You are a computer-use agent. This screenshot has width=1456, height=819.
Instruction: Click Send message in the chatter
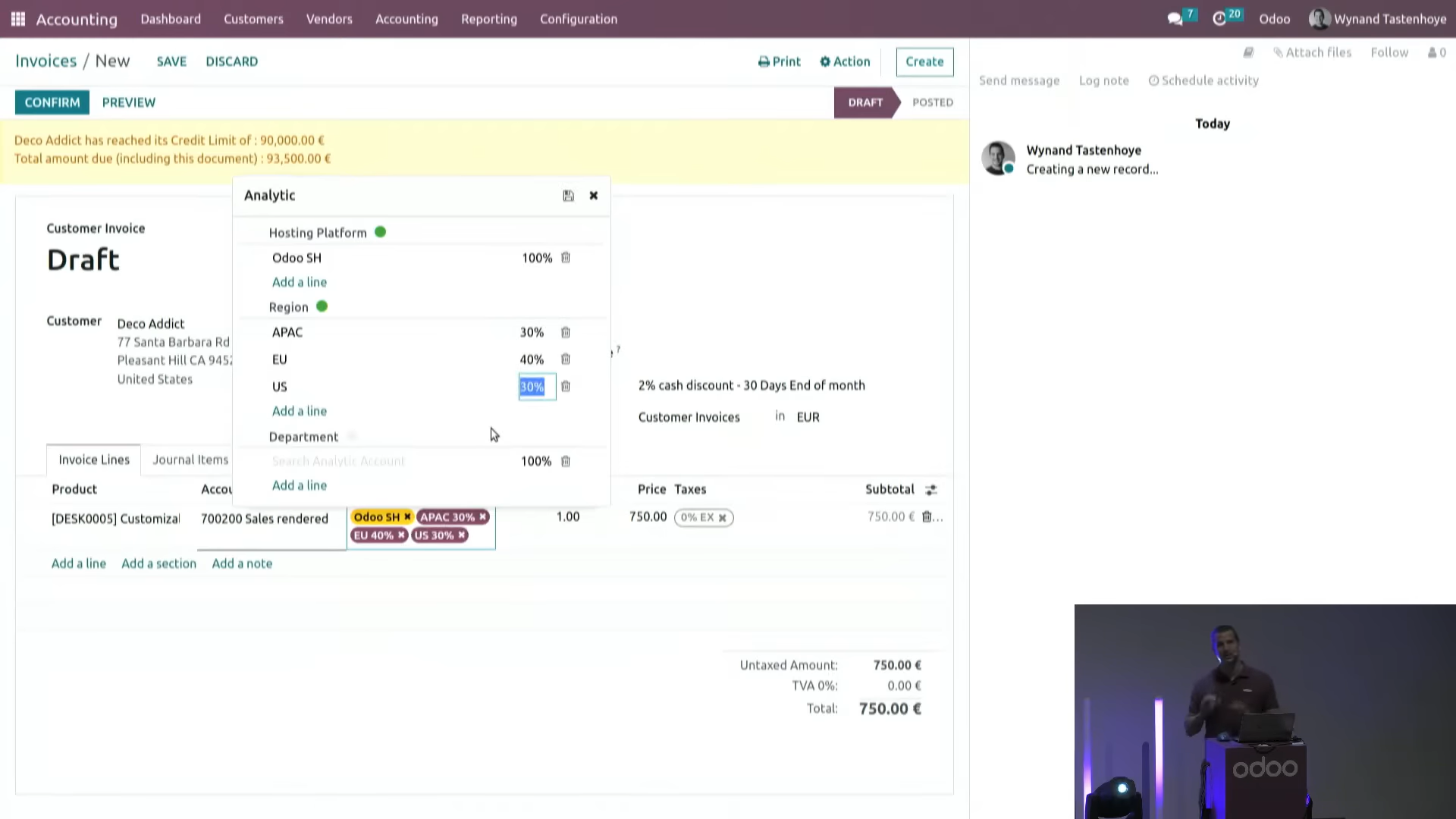point(1019,80)
